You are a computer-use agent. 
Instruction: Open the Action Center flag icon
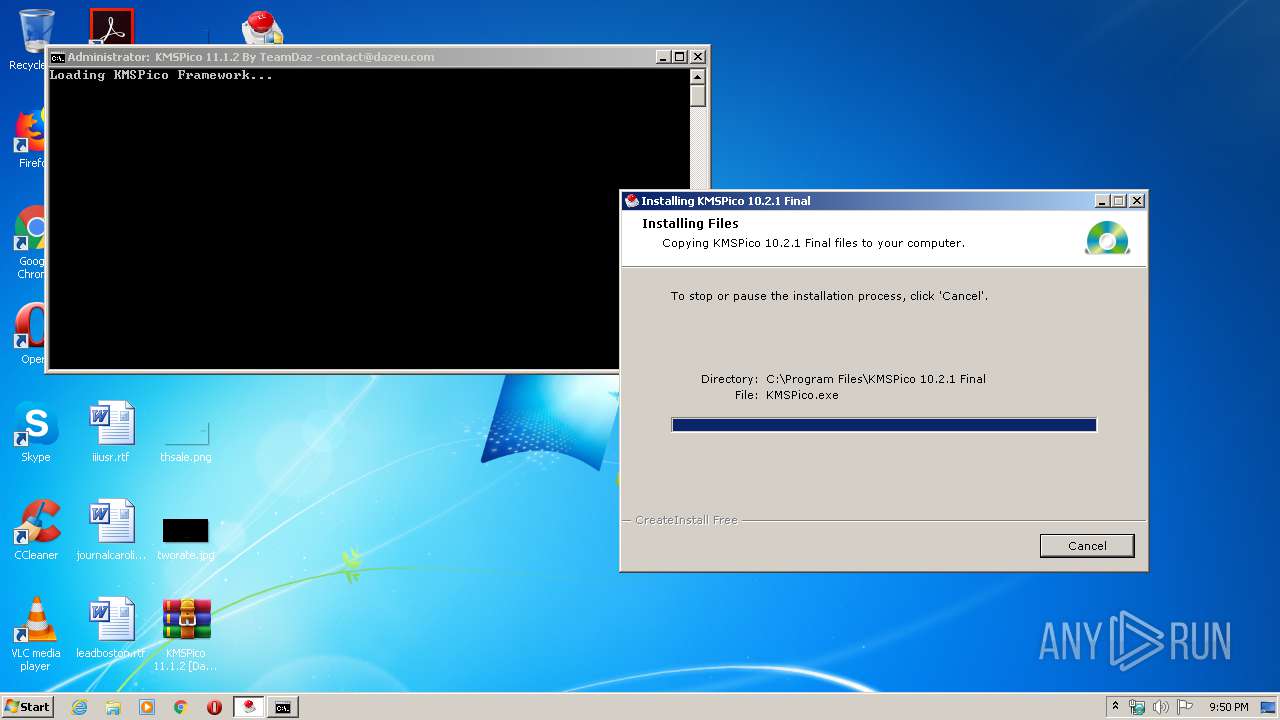(x=1185, y=707)
